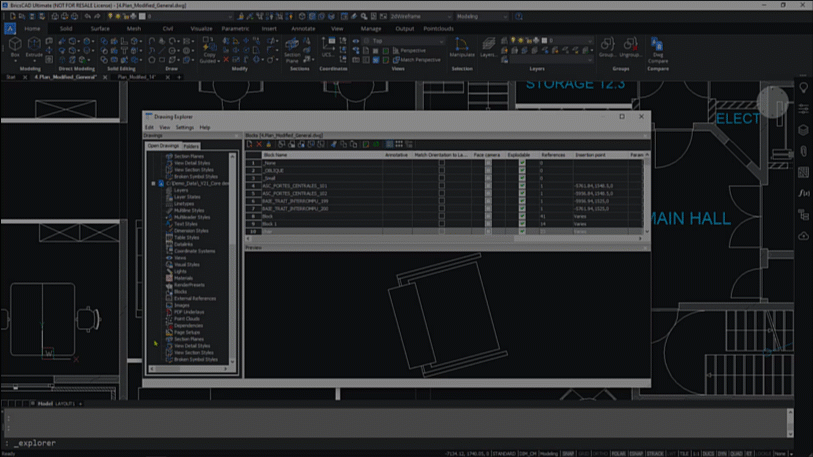This screenshot has height=457, width=813.
Task: Click the red Delete icon in Drawing Explorer
Action: 259,145
